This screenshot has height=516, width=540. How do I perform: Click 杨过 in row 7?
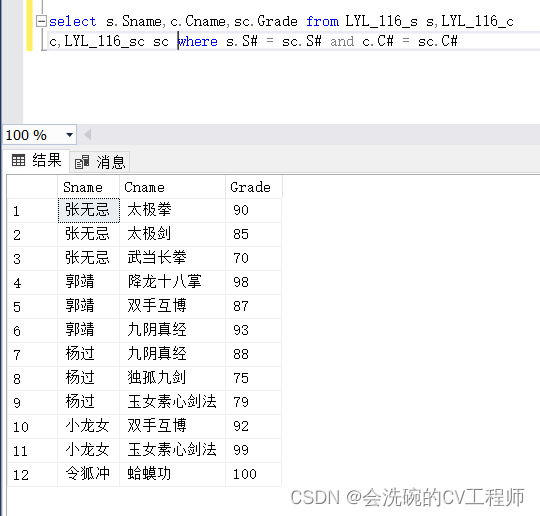(x=89, y=354)
